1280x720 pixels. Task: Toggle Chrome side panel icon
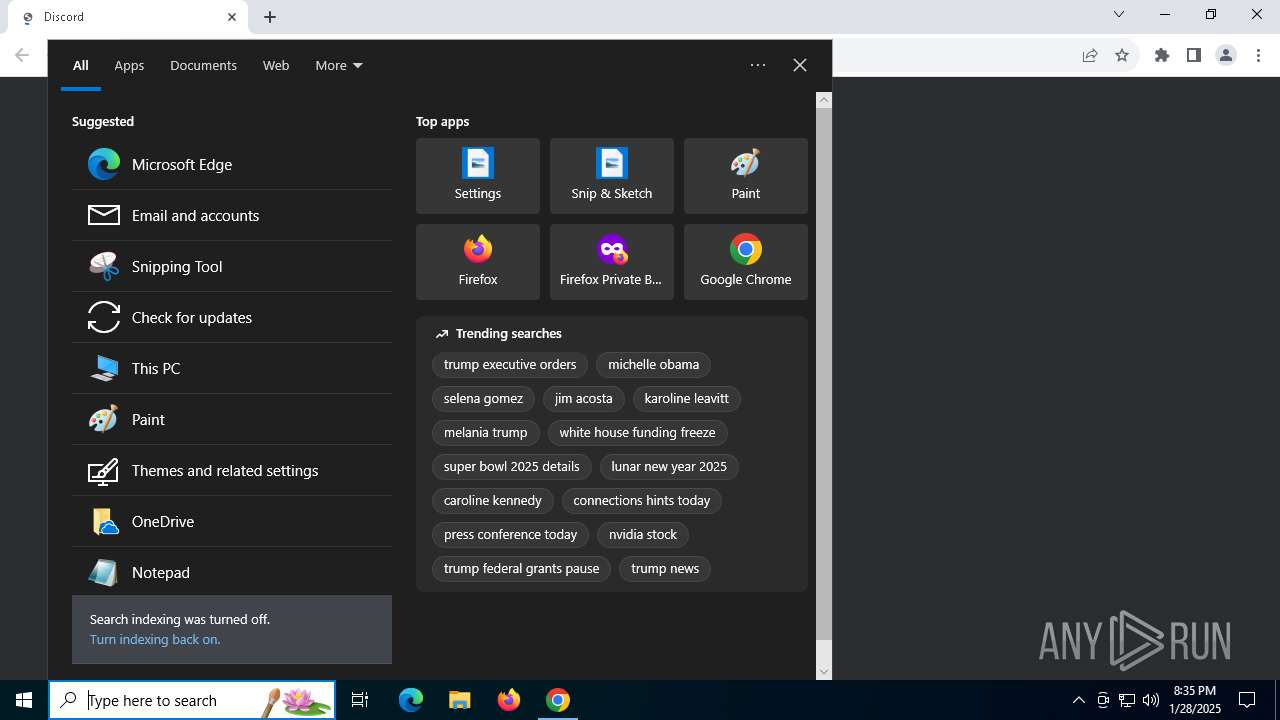(1194, 55)
